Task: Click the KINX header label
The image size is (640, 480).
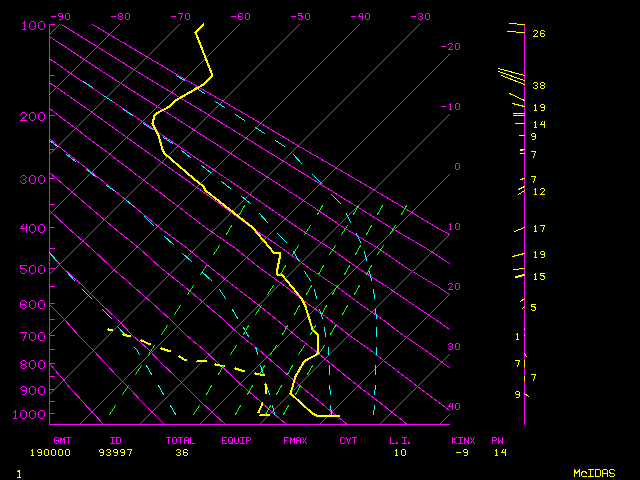Action: tap(463, 440)
